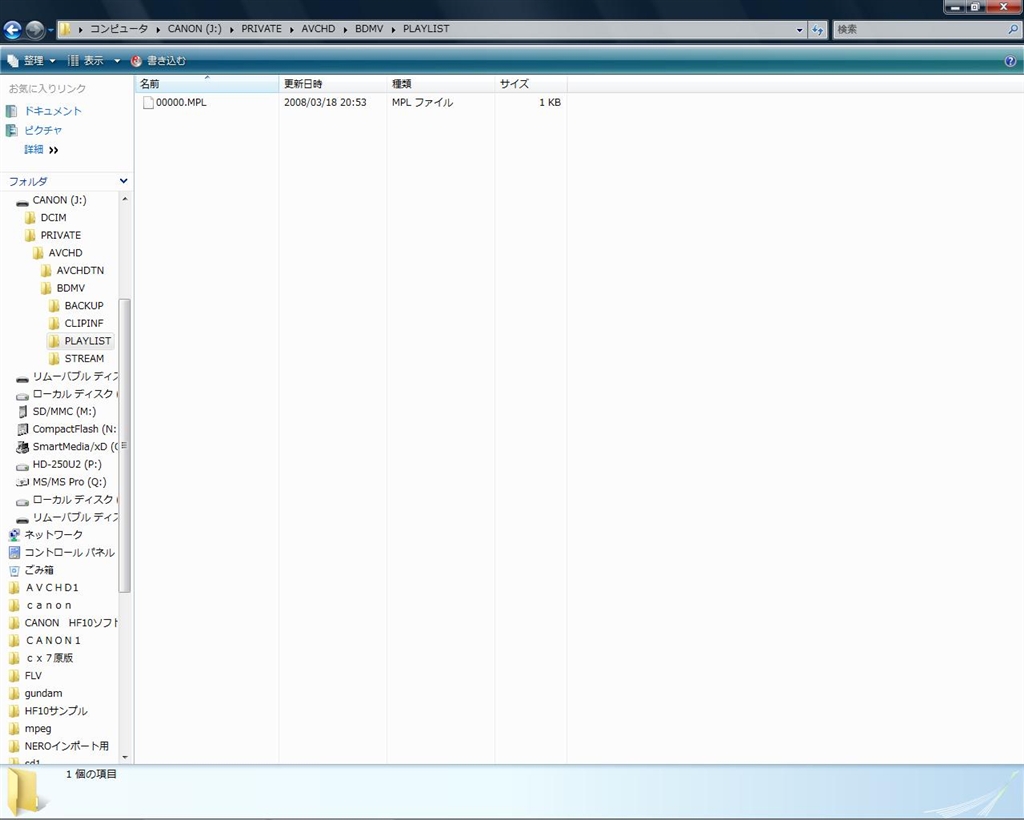Click into the 検索 search box
The width and height of the screenshot is (1024, 820).
(920, 29)
